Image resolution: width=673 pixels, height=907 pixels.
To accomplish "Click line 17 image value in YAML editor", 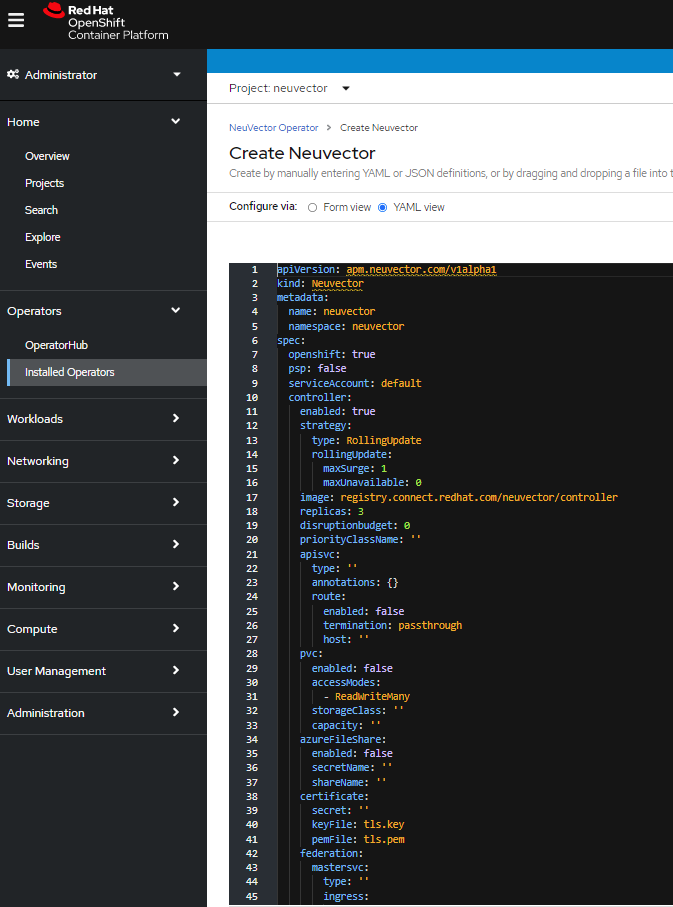I will [x=478, y=497].
